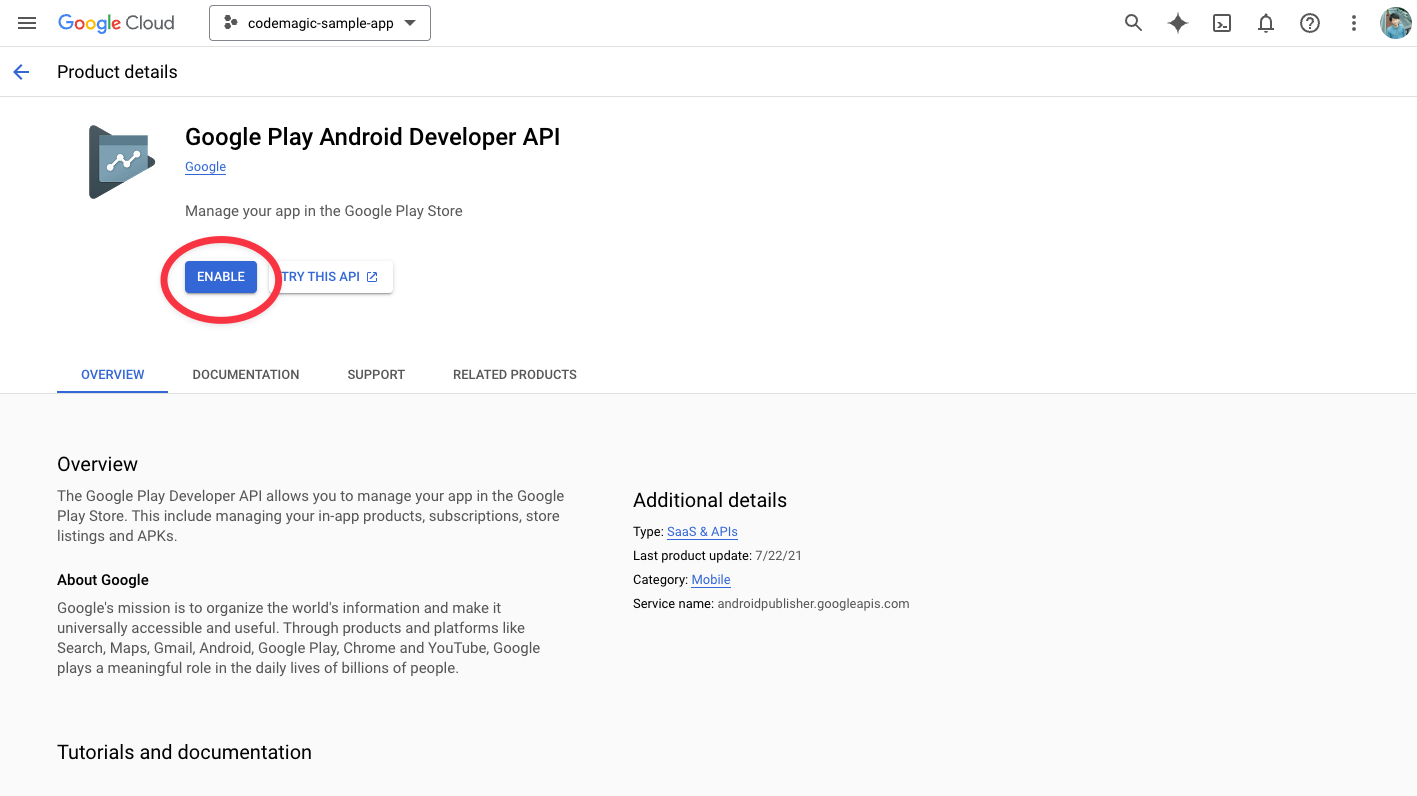
Task: Click the Google Play Developer API product logo
Action: click(x=122, y=162)
